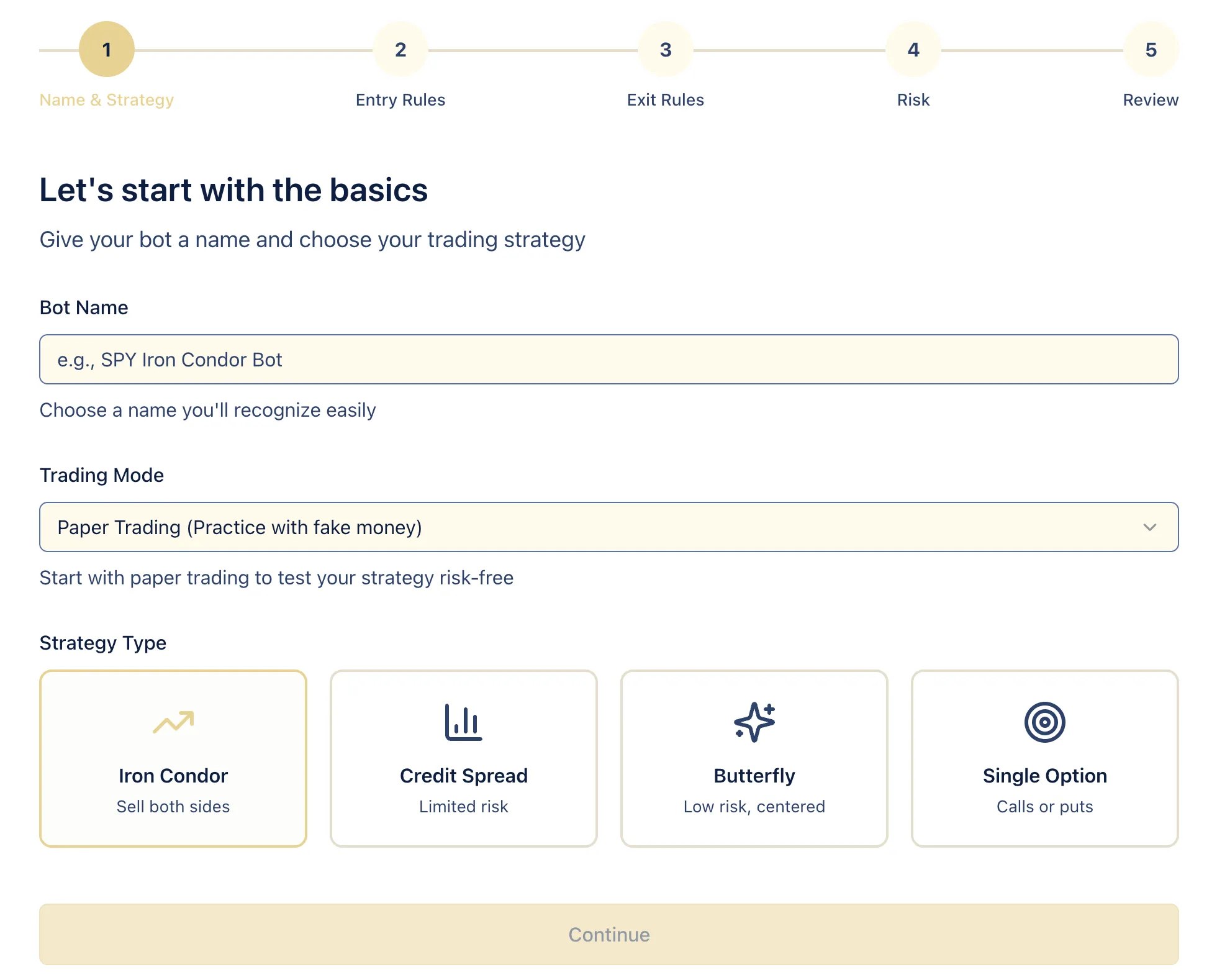Click step 2 circle in the progress bar
This screenshot has height=980, width=1217.
(x=400, y=49)
